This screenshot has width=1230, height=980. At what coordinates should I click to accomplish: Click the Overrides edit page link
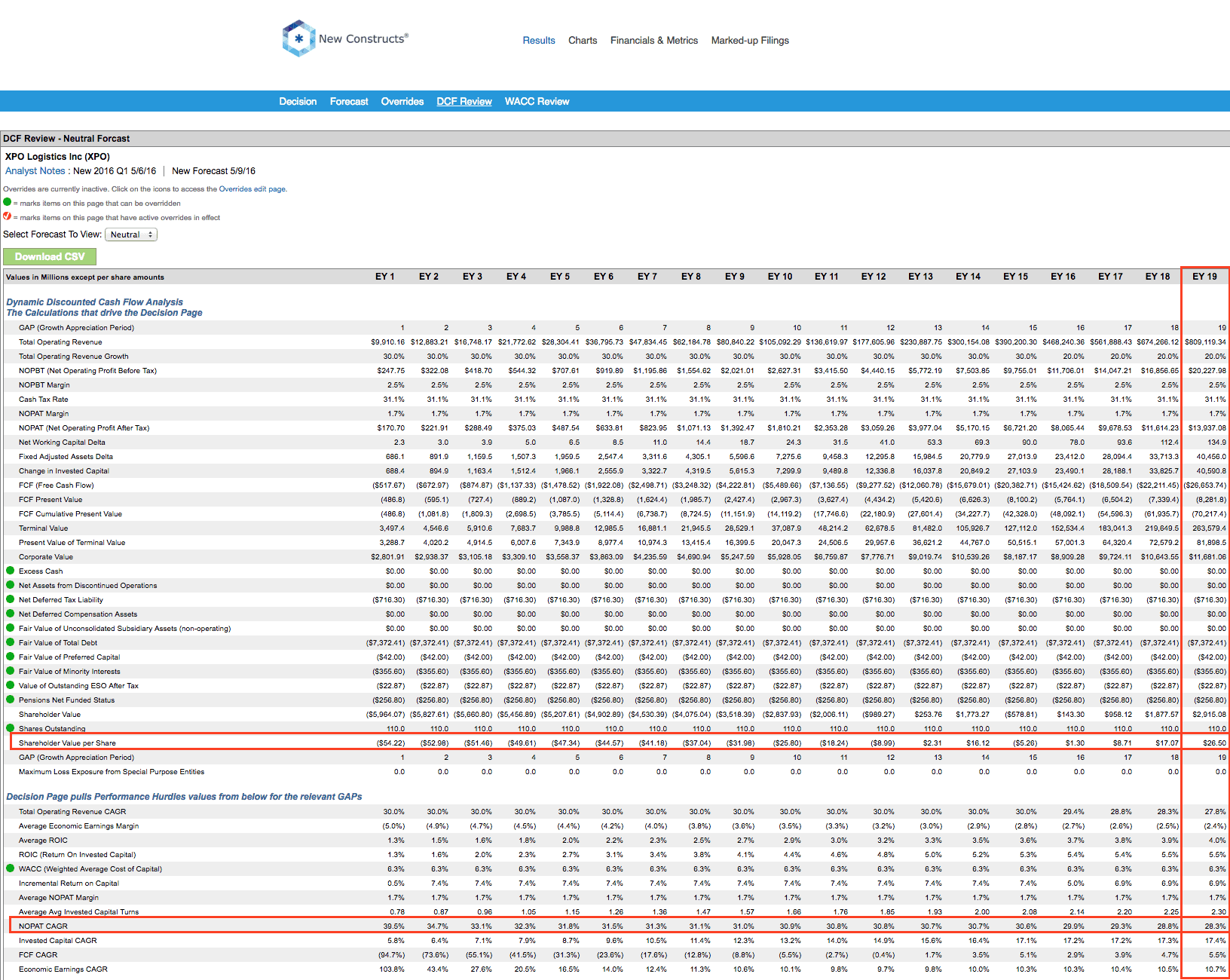click(x=252, y=189)
